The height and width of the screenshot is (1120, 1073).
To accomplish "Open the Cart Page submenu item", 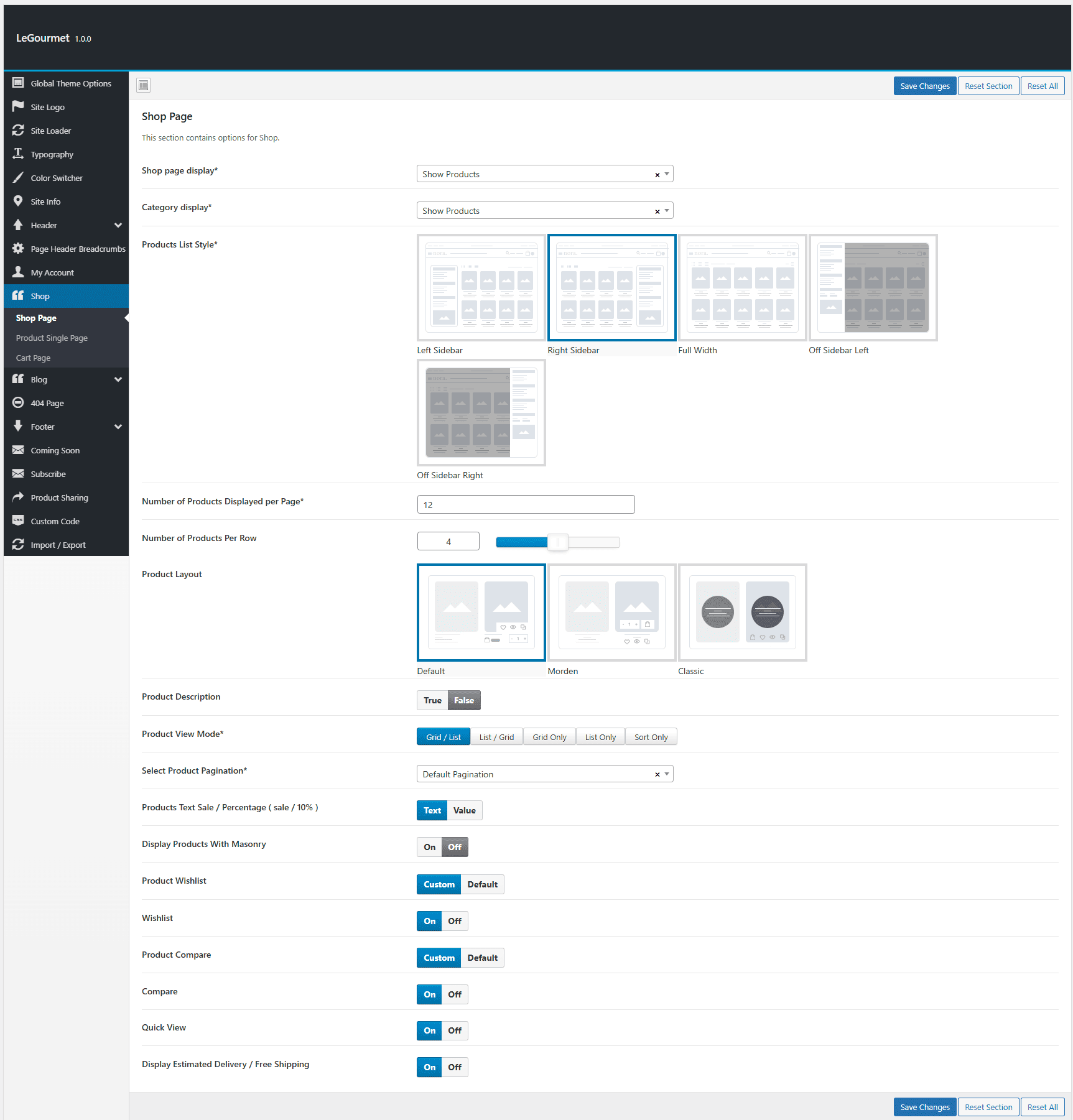I will click(x=33, y=358).
